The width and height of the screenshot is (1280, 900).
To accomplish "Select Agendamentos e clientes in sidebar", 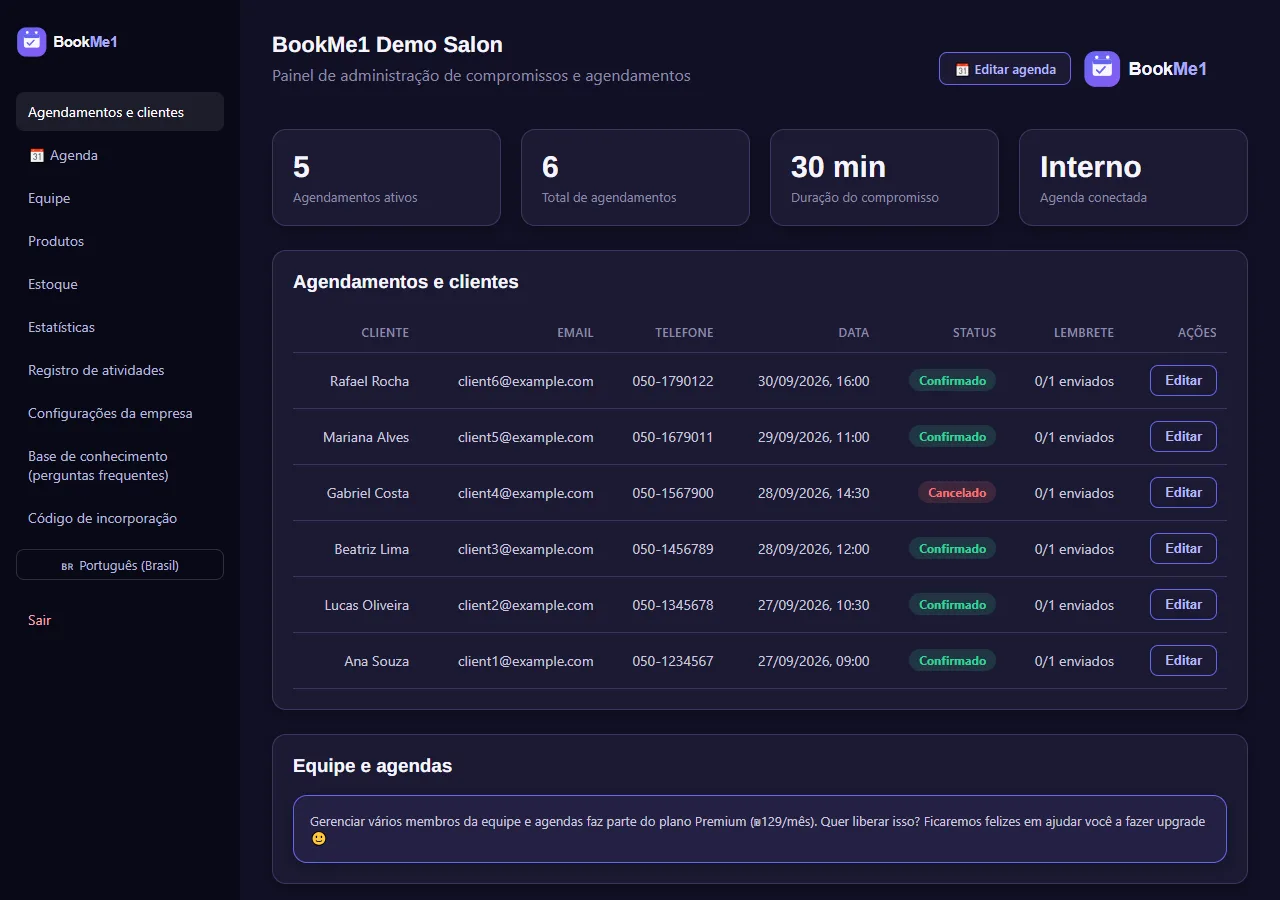I will [x=120, y=112].
